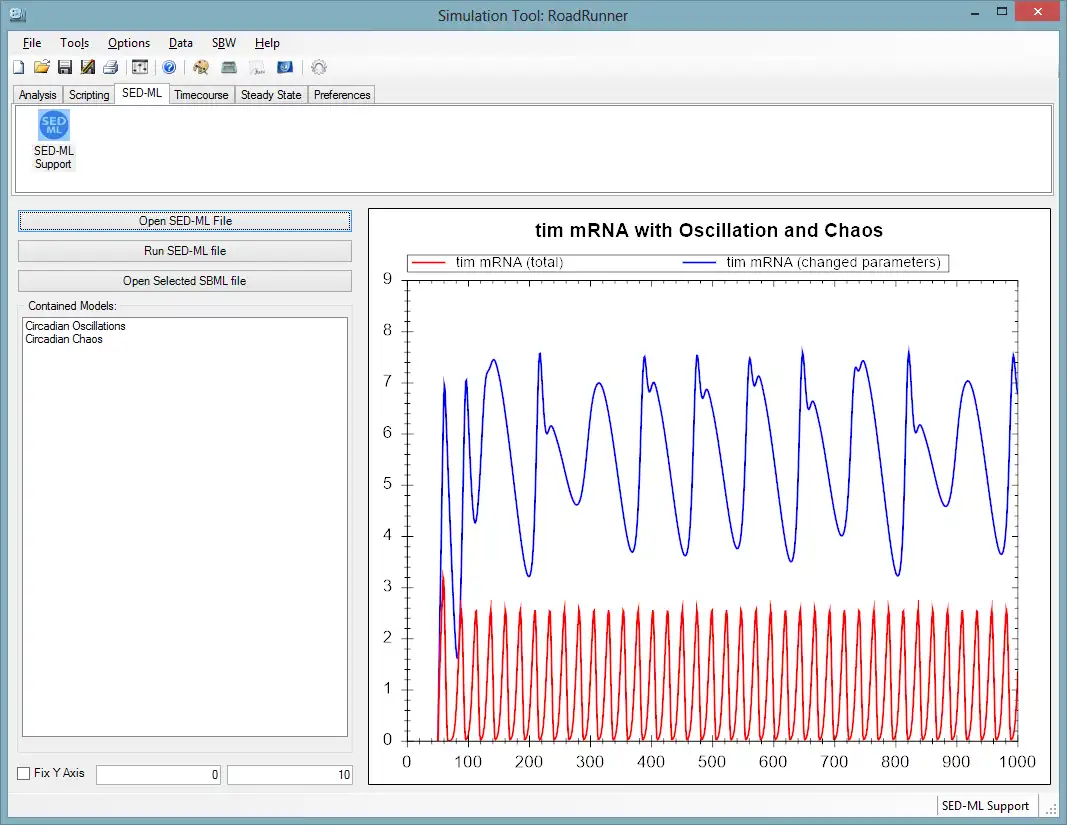The width and height of the screenshot is (1067, 825).
Task: Click the gear icon in toolbar
Action: (x=319, y=68)
